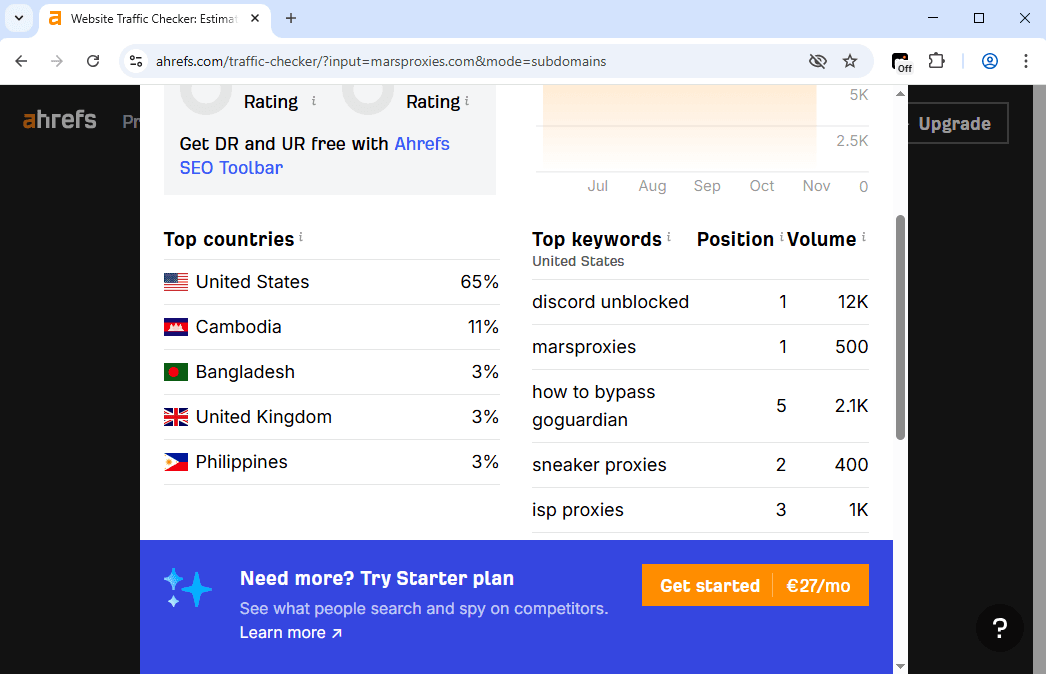Screen dimensions: 1046x674
Task: Click the tracking protection eye icon
Action: [x=817, y=61]
